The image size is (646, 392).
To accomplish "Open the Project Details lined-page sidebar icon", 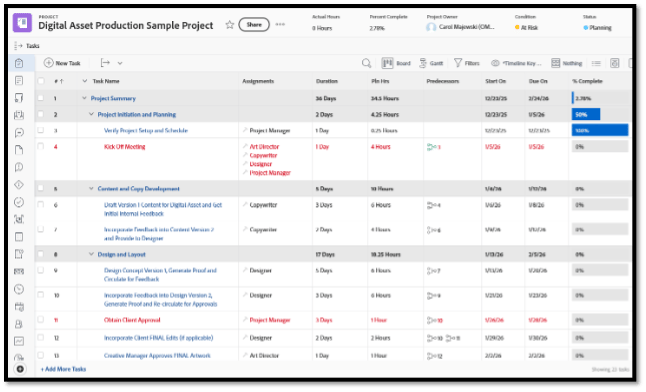I will (x=19, y=80).
